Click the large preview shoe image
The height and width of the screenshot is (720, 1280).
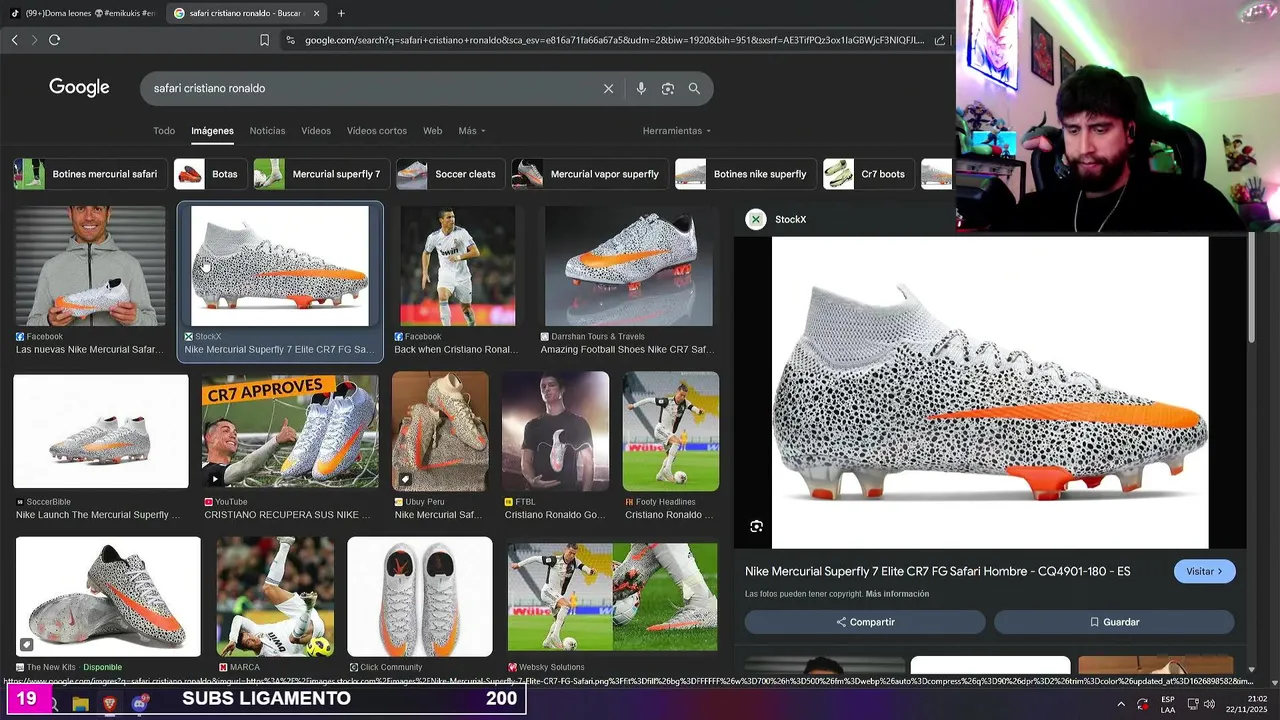click(x=990, y=393)
